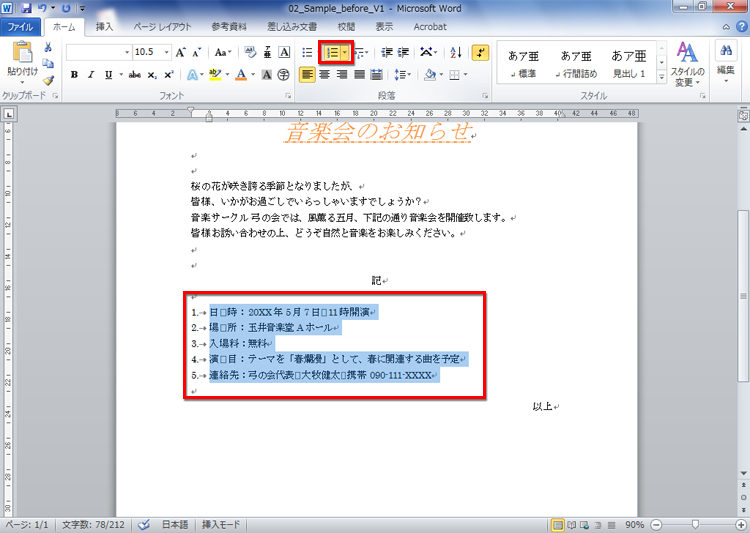Open the multilevel list menu
The width and height of the screenshot is (750, 533).
click(361, 52)
